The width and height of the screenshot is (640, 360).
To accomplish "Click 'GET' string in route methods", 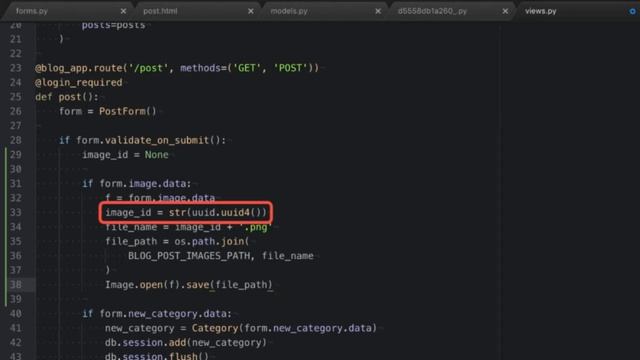I will point(247,68).
